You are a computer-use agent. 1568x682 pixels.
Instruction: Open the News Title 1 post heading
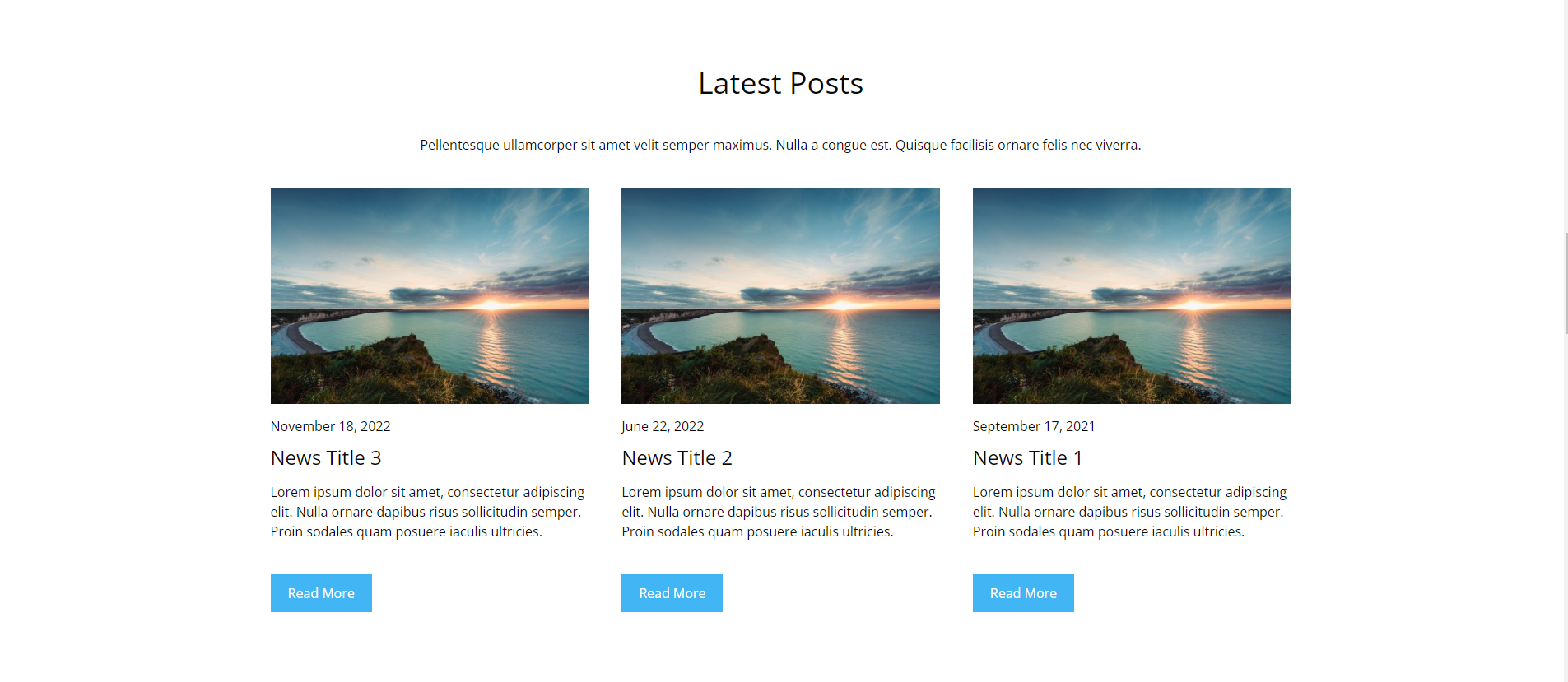pos(1028,458)
